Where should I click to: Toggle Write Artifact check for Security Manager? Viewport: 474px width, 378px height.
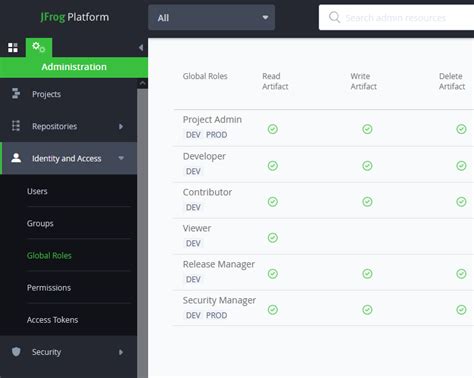coord(367,310)
